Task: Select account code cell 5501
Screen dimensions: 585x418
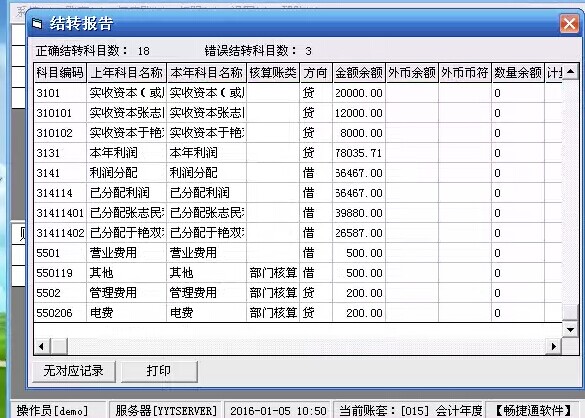Action: [60, 253]
